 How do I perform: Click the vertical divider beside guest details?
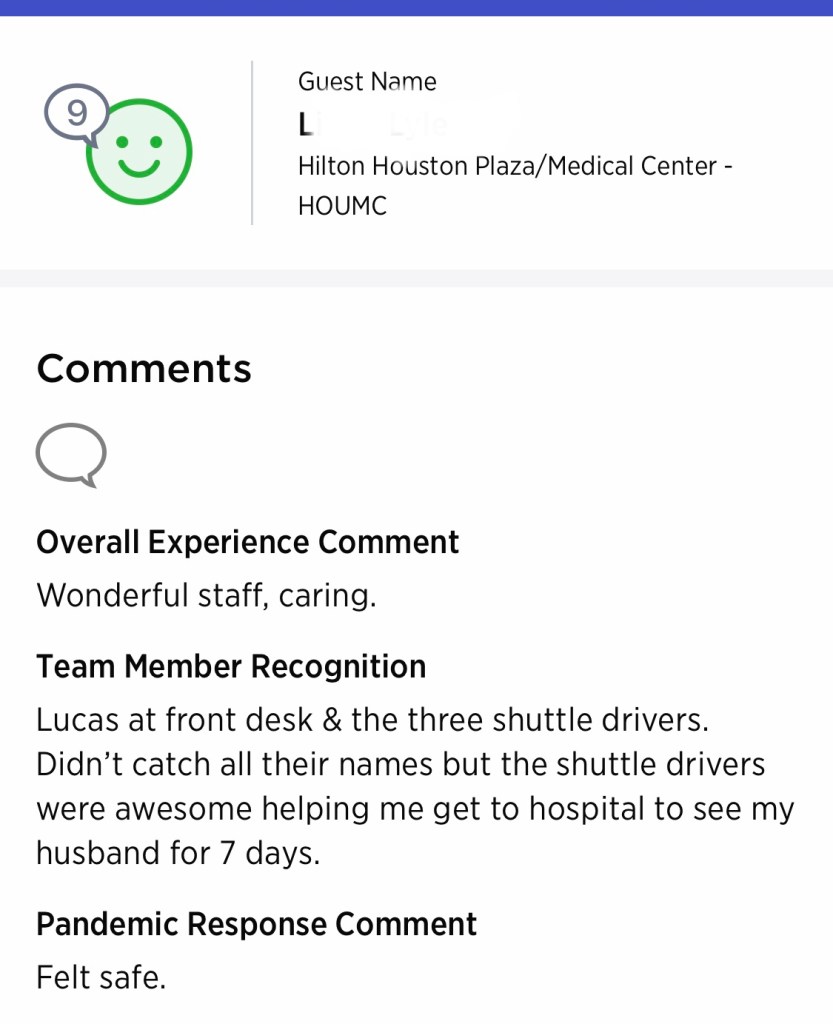252,143
